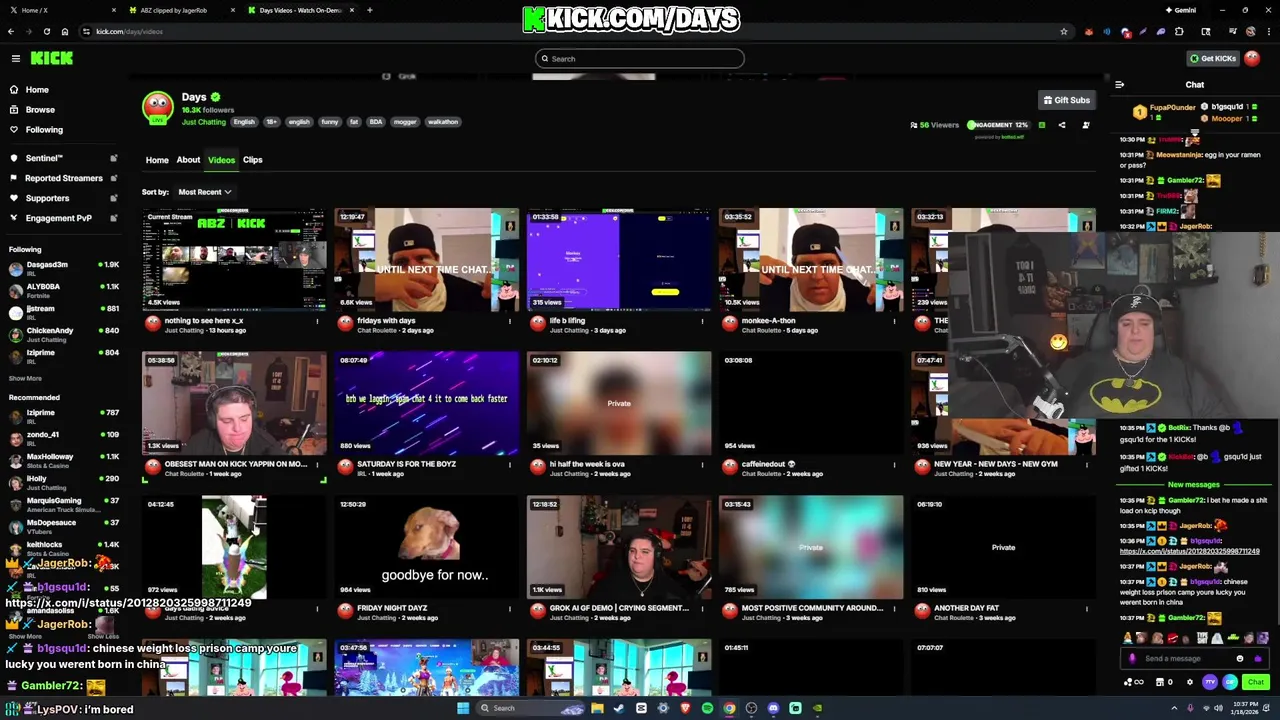The width and height of the screenshot is (1280, 720).
Task: Open emoji picker in message box
Action: (1240, 659)
